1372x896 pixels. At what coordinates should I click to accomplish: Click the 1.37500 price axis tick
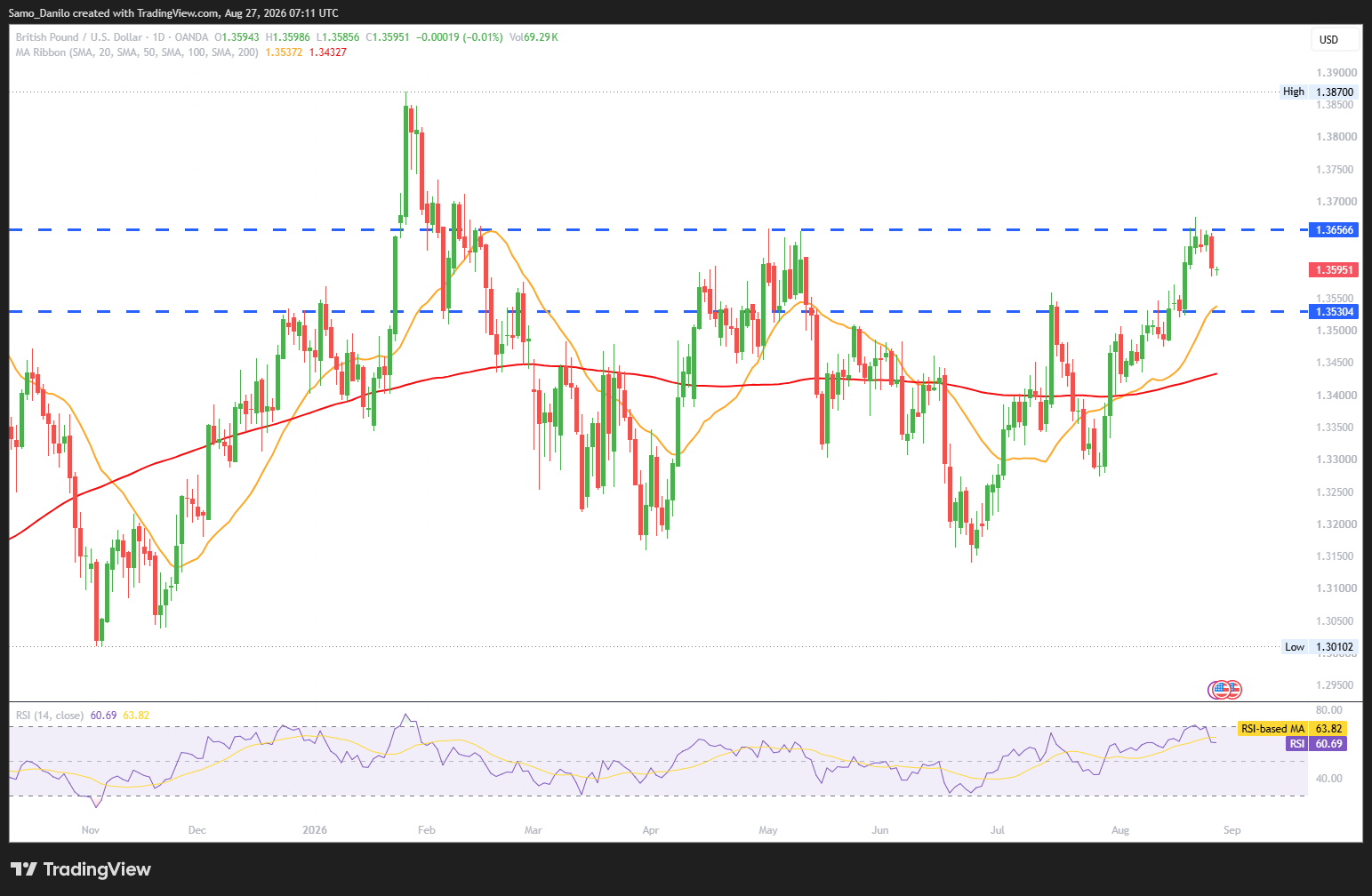point(1336,170)
